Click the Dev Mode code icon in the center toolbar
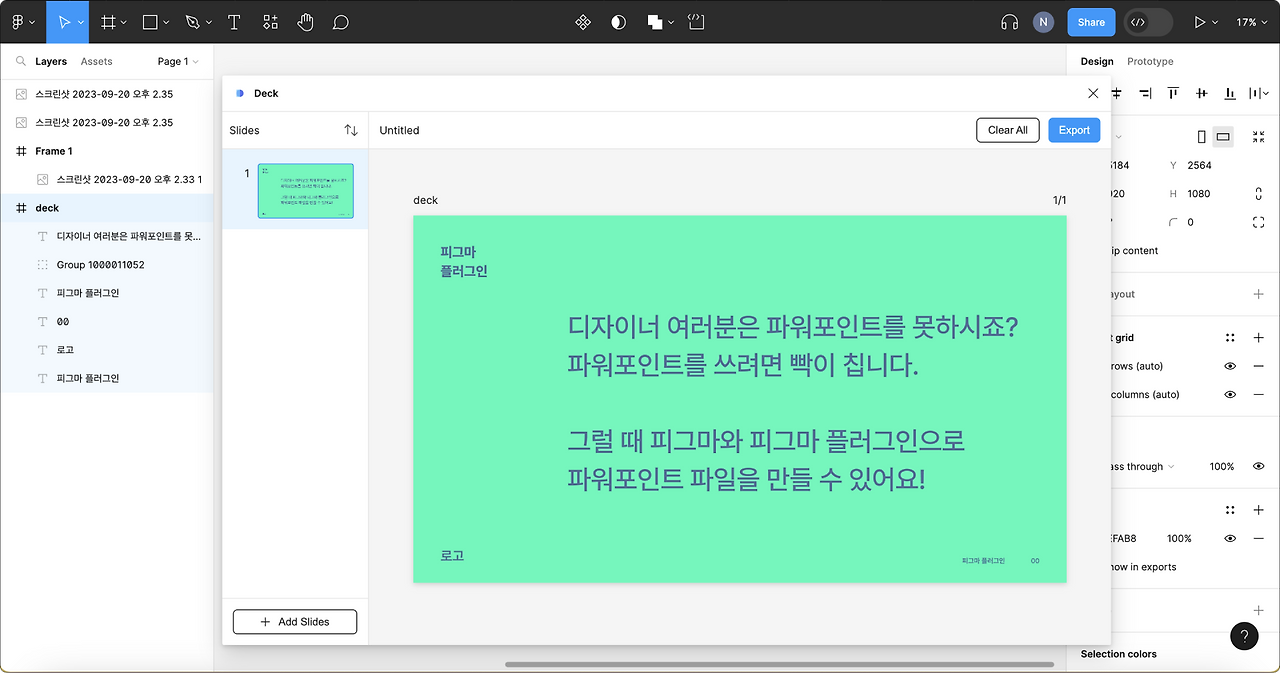This screenshot has width=1280, height=673. 697,21
